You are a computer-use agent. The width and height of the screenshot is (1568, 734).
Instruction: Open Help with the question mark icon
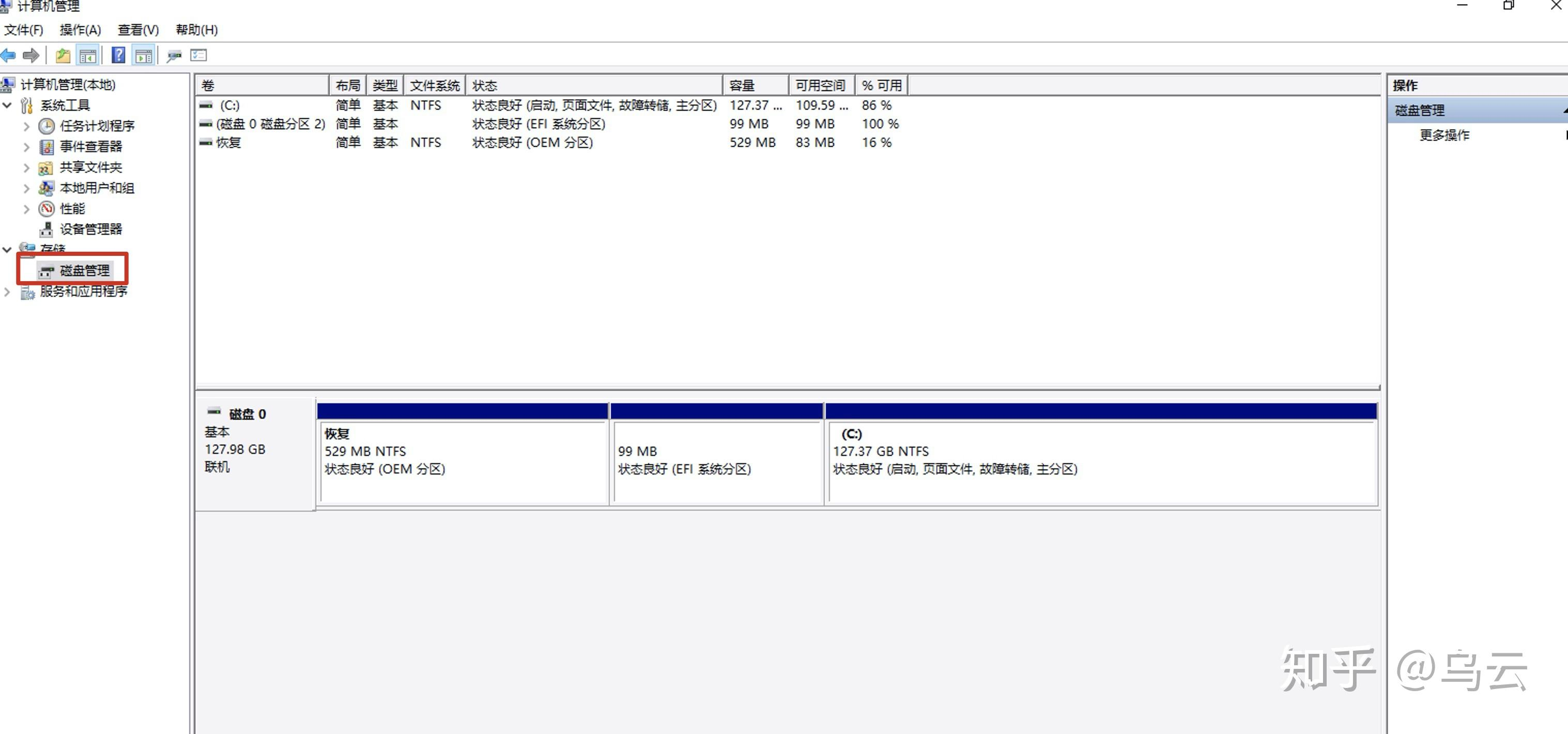pyautogui.click(x=119, y=56)
